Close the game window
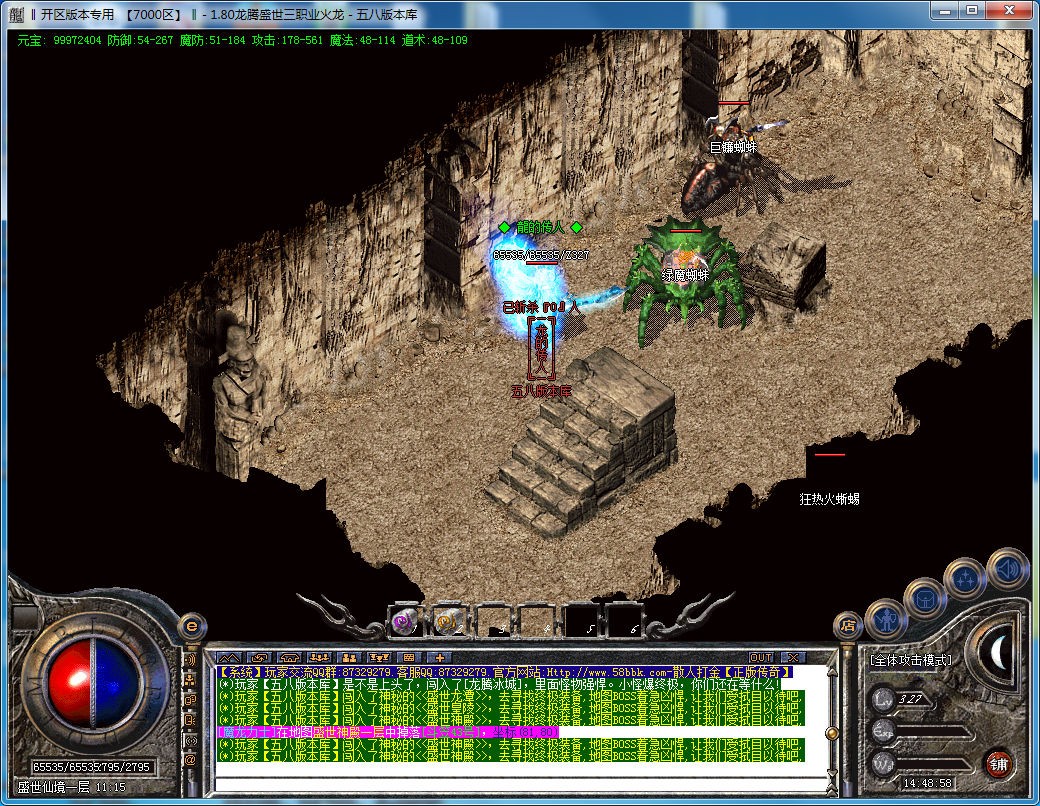Image resolution: width=1040 pixels, height=806 pixels. click(1009, 10)
